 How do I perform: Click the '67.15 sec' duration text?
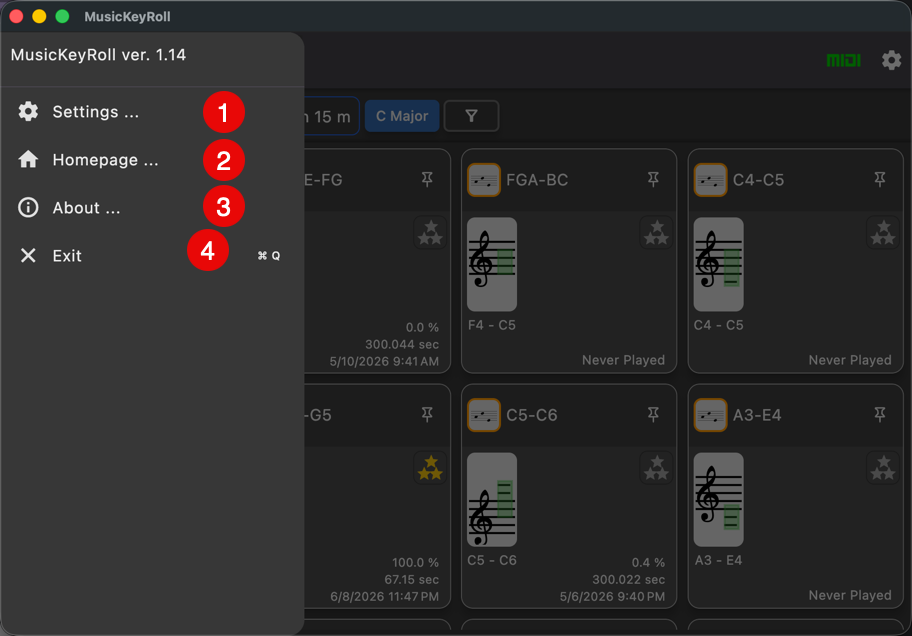tap(411, 580)
